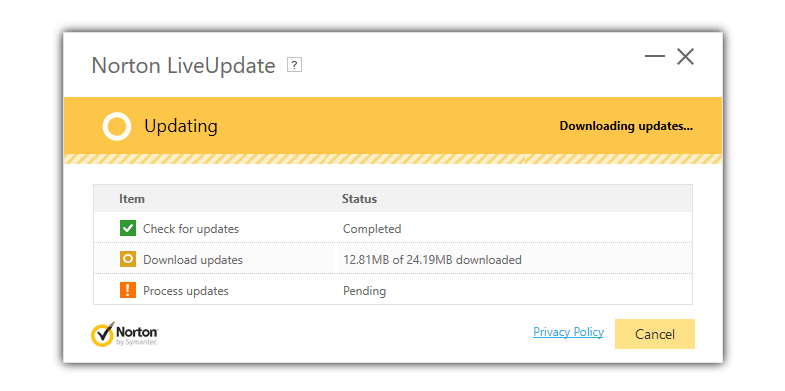The image size is (785, 391).
Task: Close the Norton LiveUpdate window
Action: tap(685, 57)
